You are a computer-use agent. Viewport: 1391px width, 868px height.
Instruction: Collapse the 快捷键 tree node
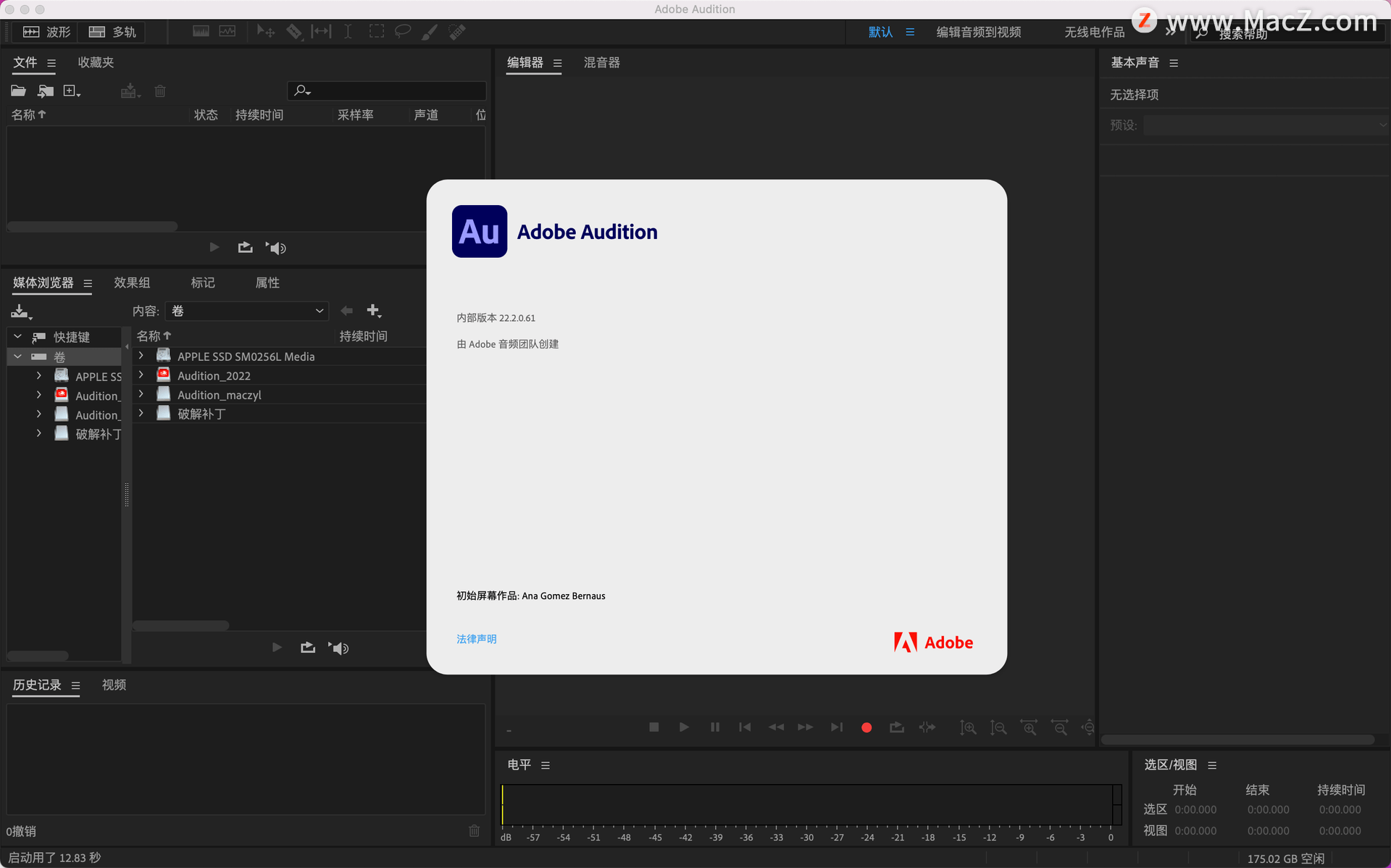point(17,337)
